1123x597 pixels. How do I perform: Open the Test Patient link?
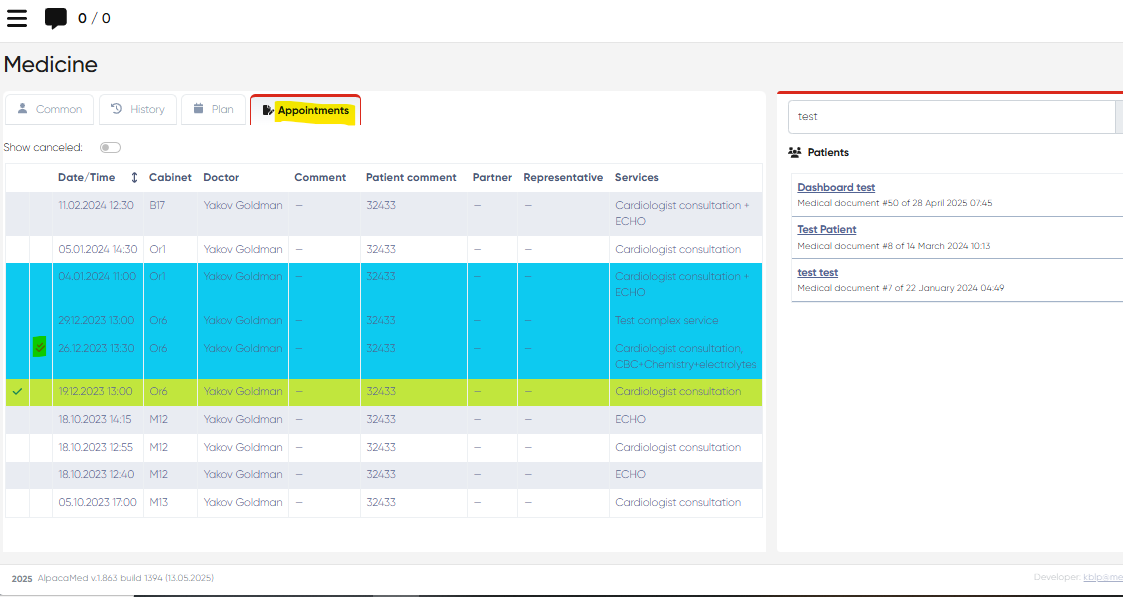826,230
